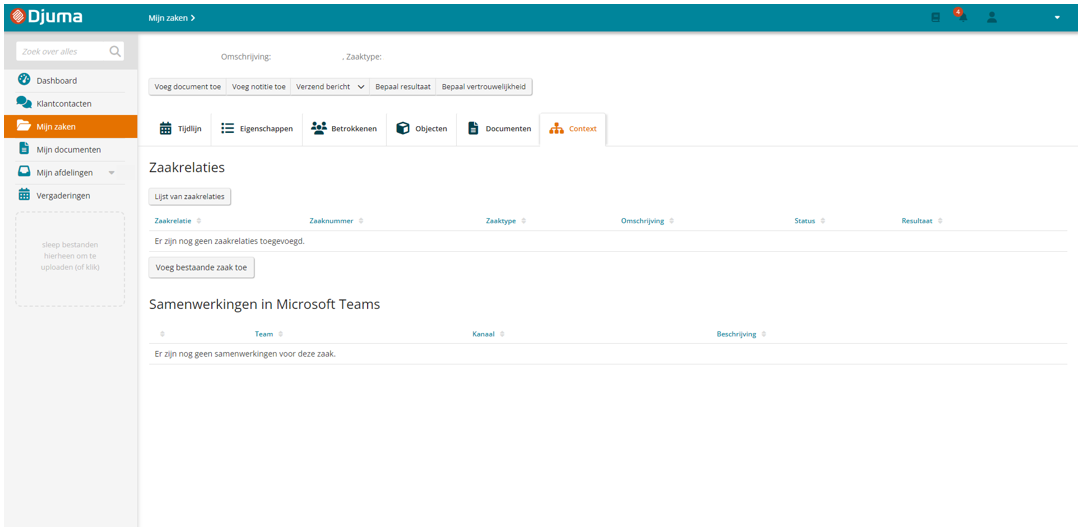Image resolution: width=1079 pixels, height=529 pixels.
Task: Click the Vergaderingen calendar icon
Action: click(24, 195)
